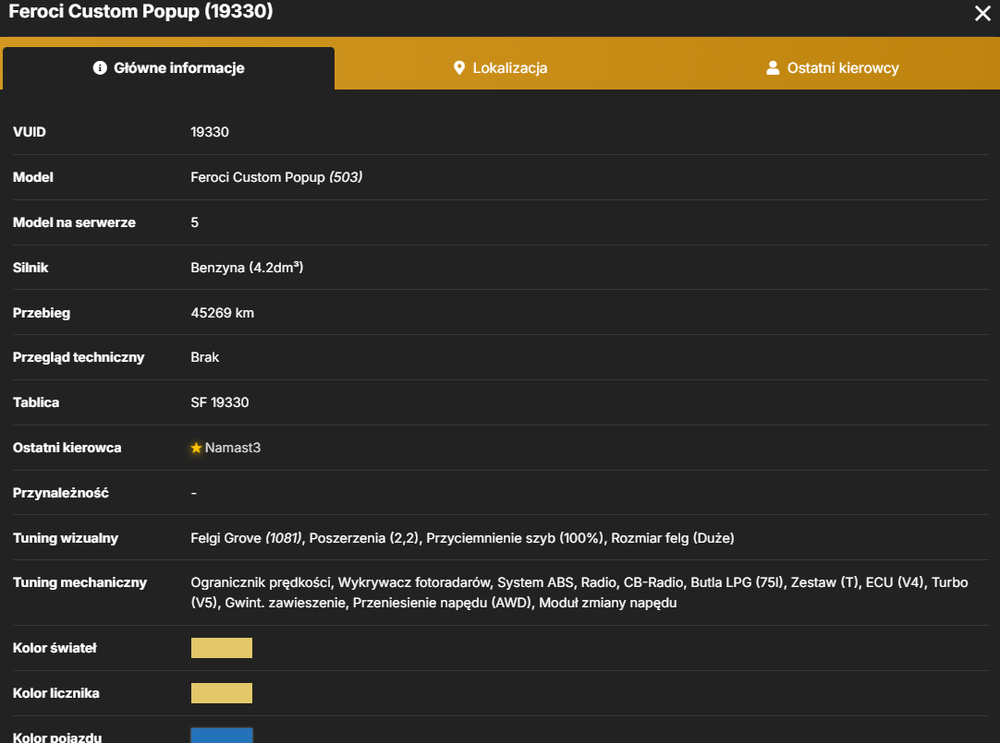1000x743 pixels.
Task: Click the person icon for Ostatni kierowcy
Action: 772,68
